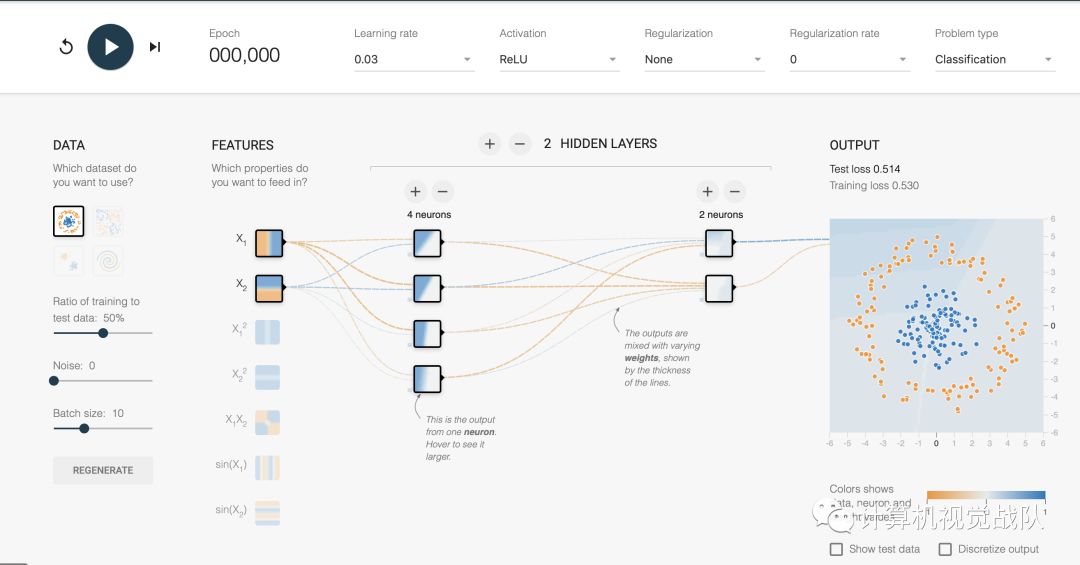
Task: Enable the sin(X1) feature input
Action: (267, 467)
